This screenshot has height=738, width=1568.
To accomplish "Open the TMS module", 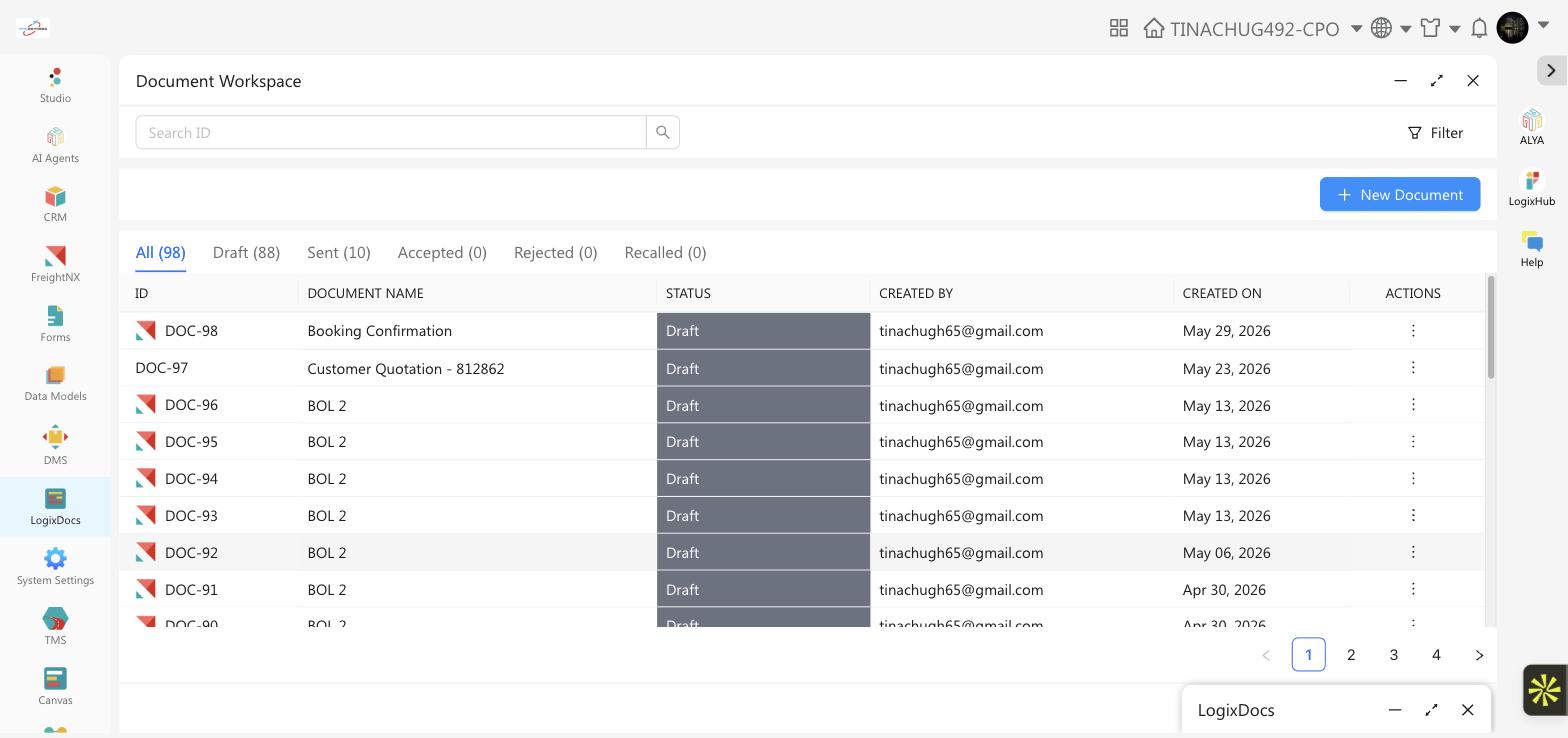I will click(55, 627).
